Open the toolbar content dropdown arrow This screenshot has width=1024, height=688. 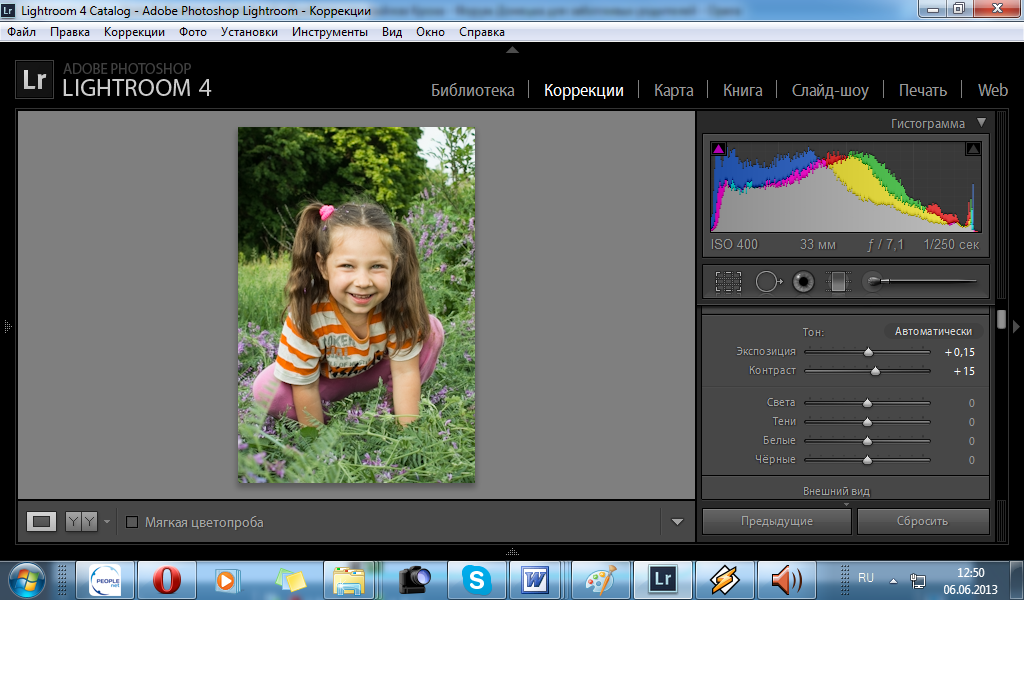[x=677, y=522]
